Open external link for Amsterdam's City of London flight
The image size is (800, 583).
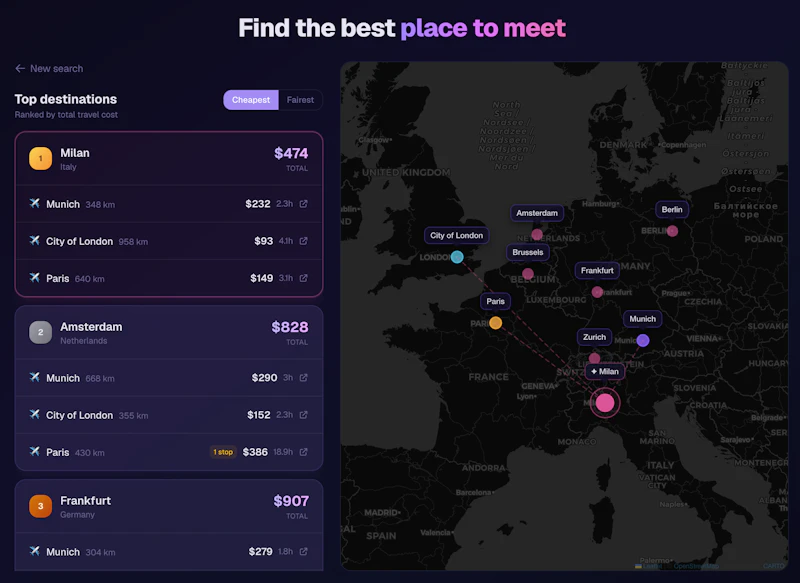[x=304, y=415]
